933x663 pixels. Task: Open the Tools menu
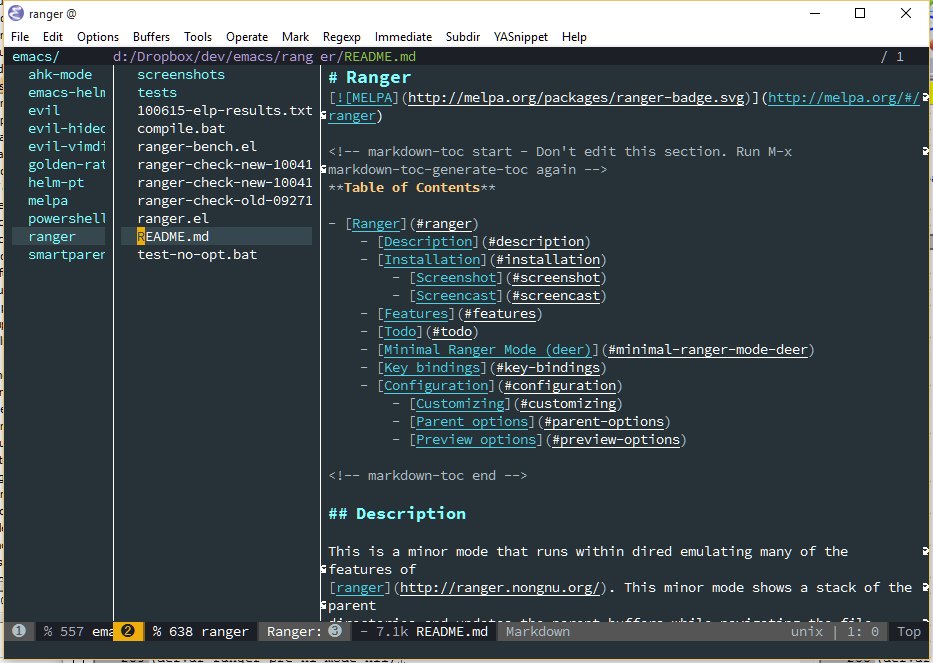198,37
